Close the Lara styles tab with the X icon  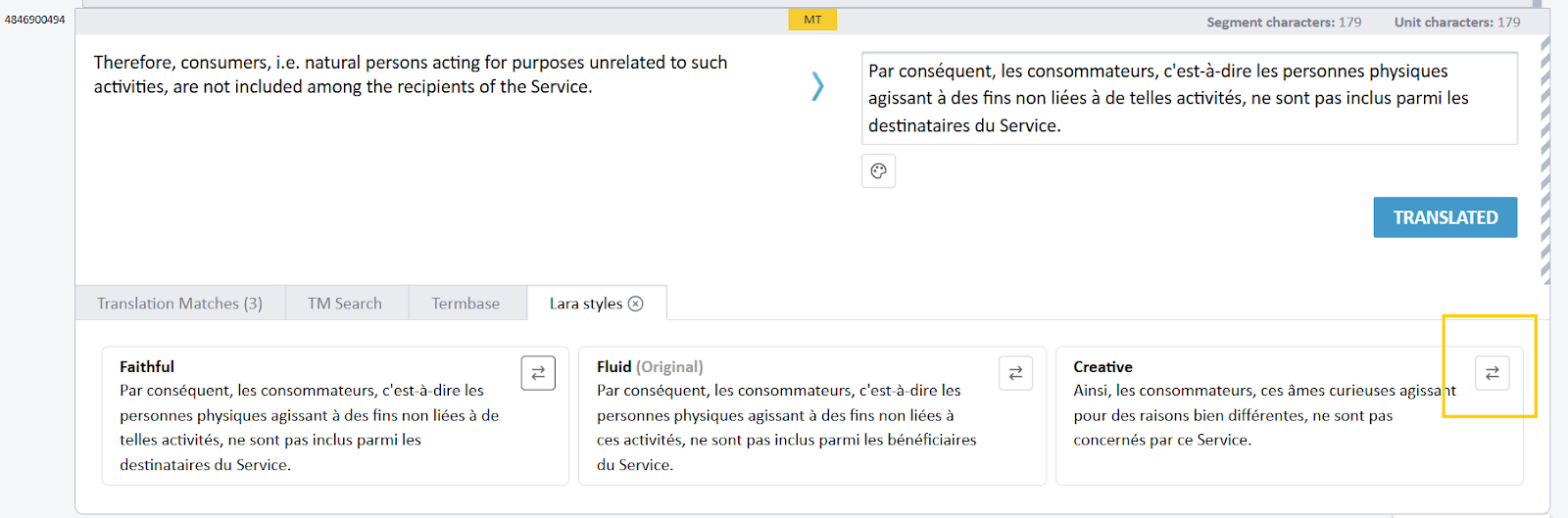636,304
